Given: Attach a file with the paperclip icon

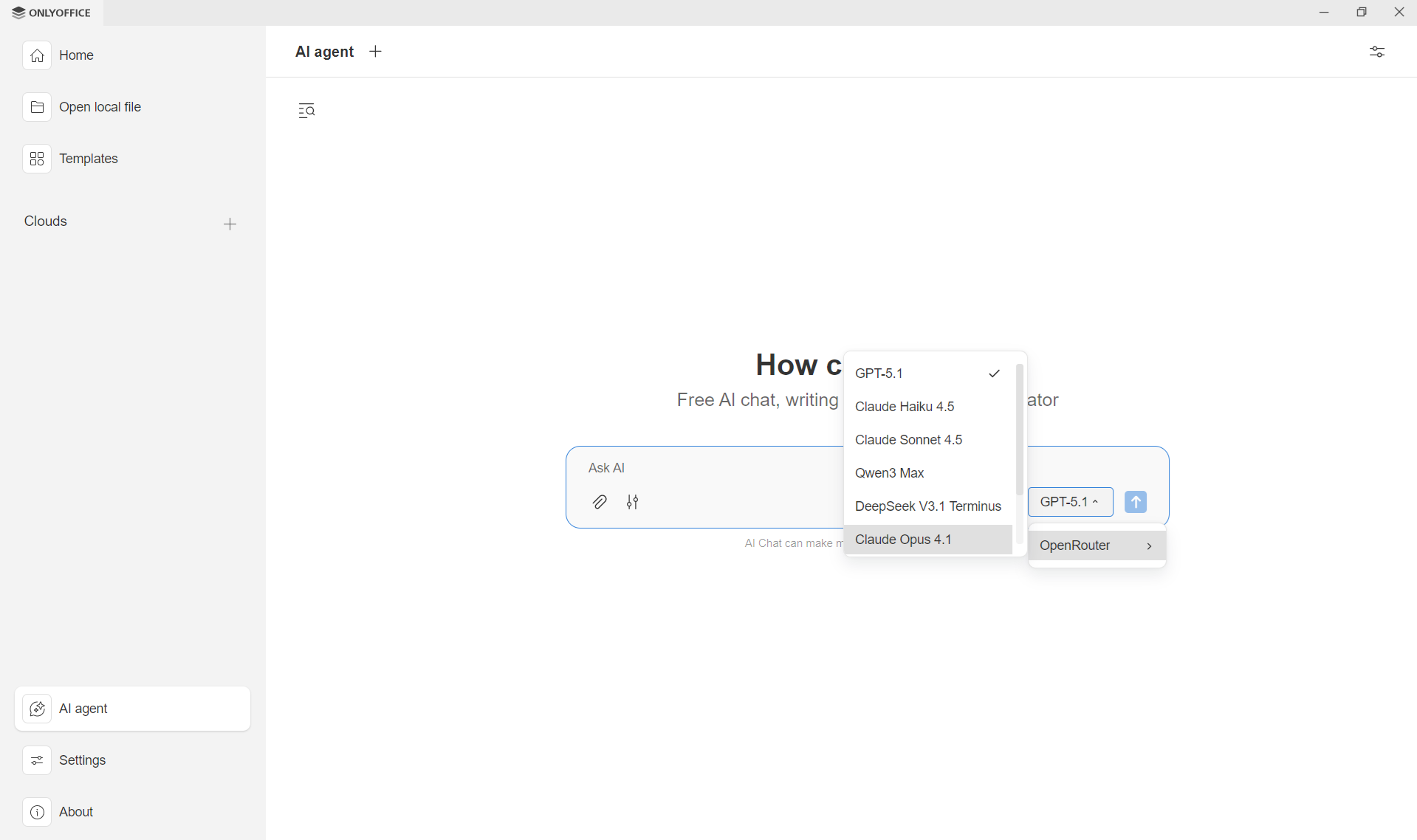Looking at the screenshot, I should point(600,502).
